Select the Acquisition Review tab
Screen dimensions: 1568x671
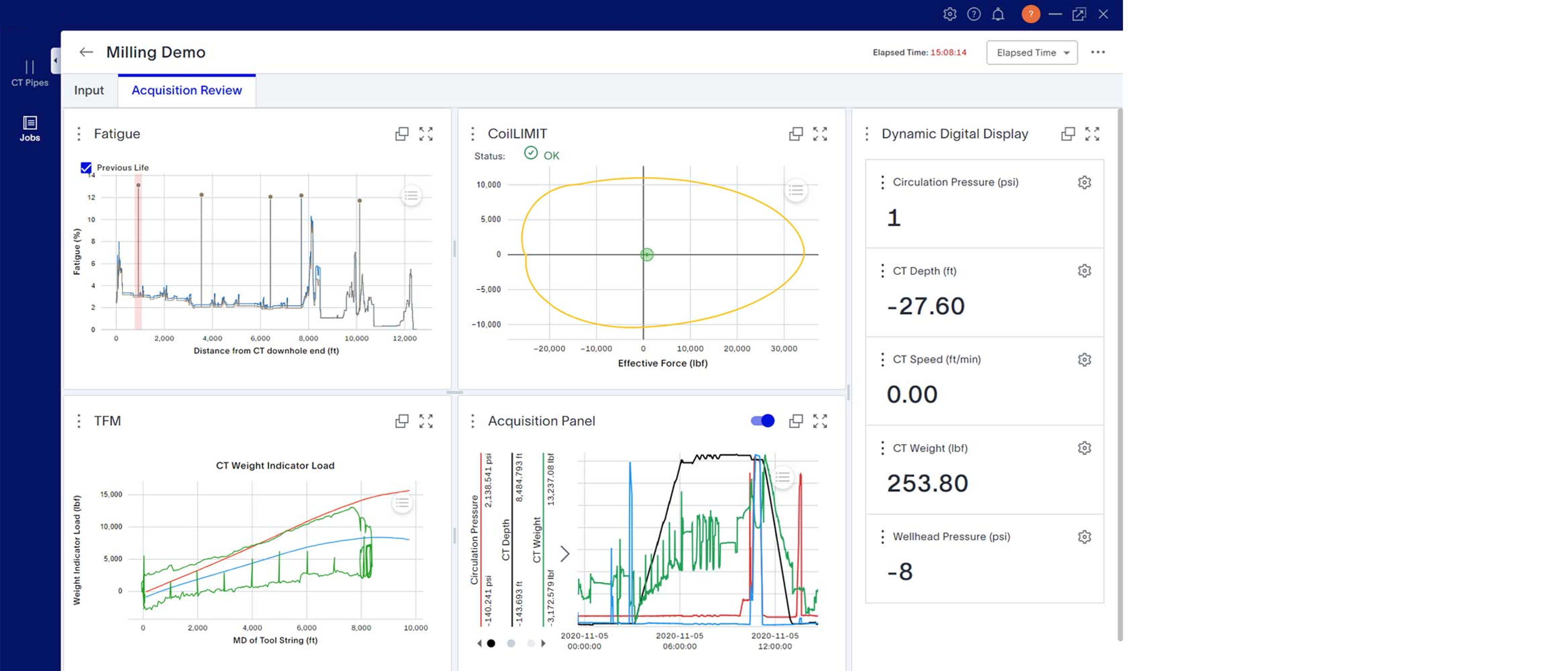click(186, 90)
